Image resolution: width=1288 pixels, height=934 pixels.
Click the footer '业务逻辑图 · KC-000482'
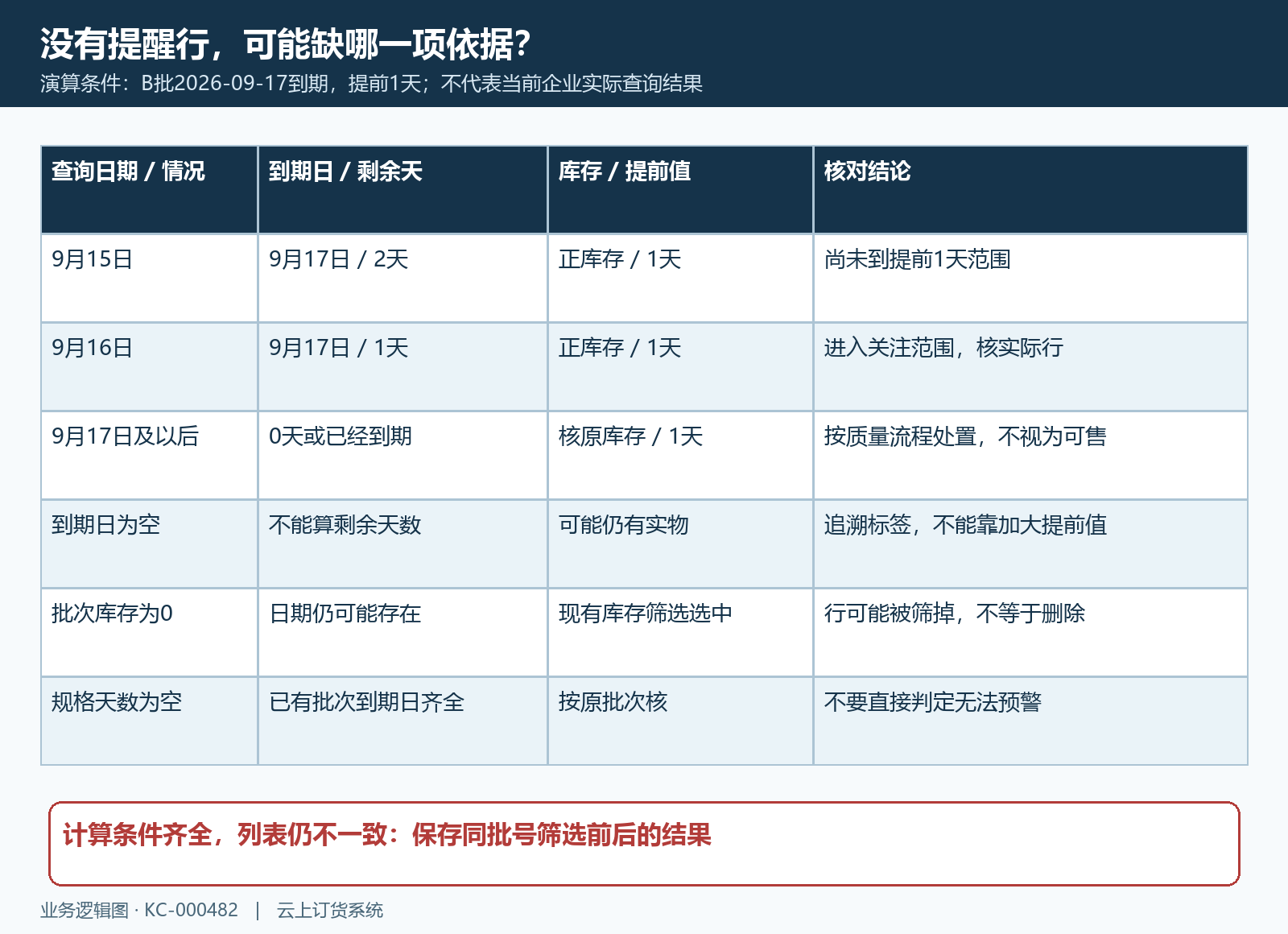[139, 911]
